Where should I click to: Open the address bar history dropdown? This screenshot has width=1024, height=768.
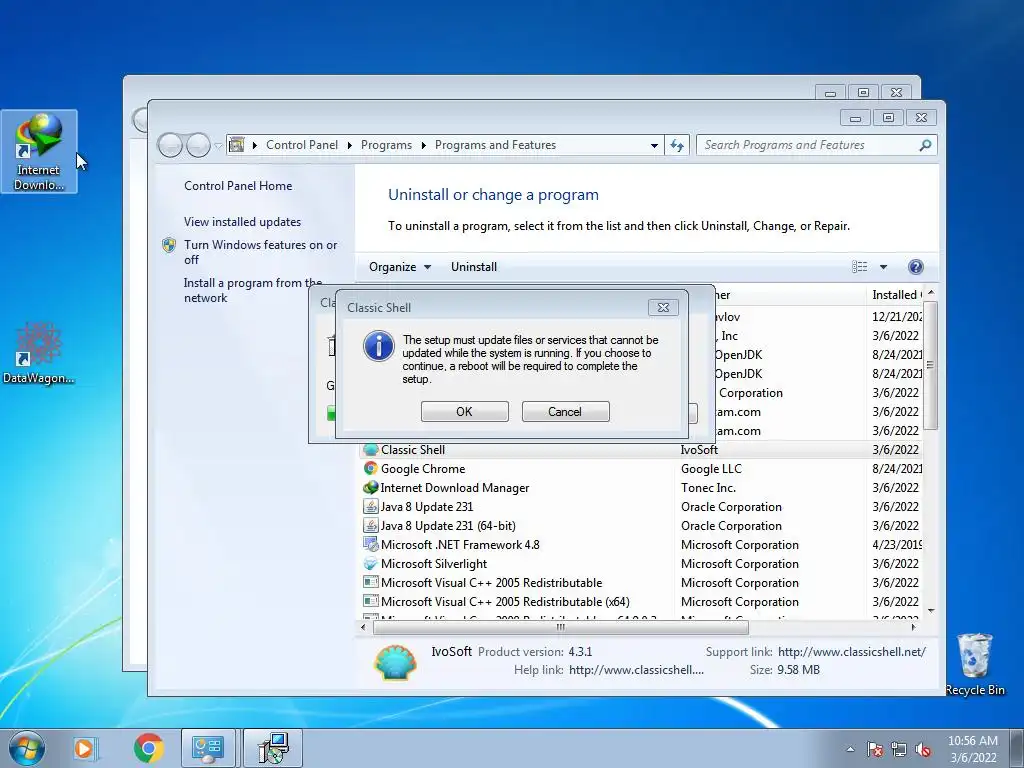654,145
